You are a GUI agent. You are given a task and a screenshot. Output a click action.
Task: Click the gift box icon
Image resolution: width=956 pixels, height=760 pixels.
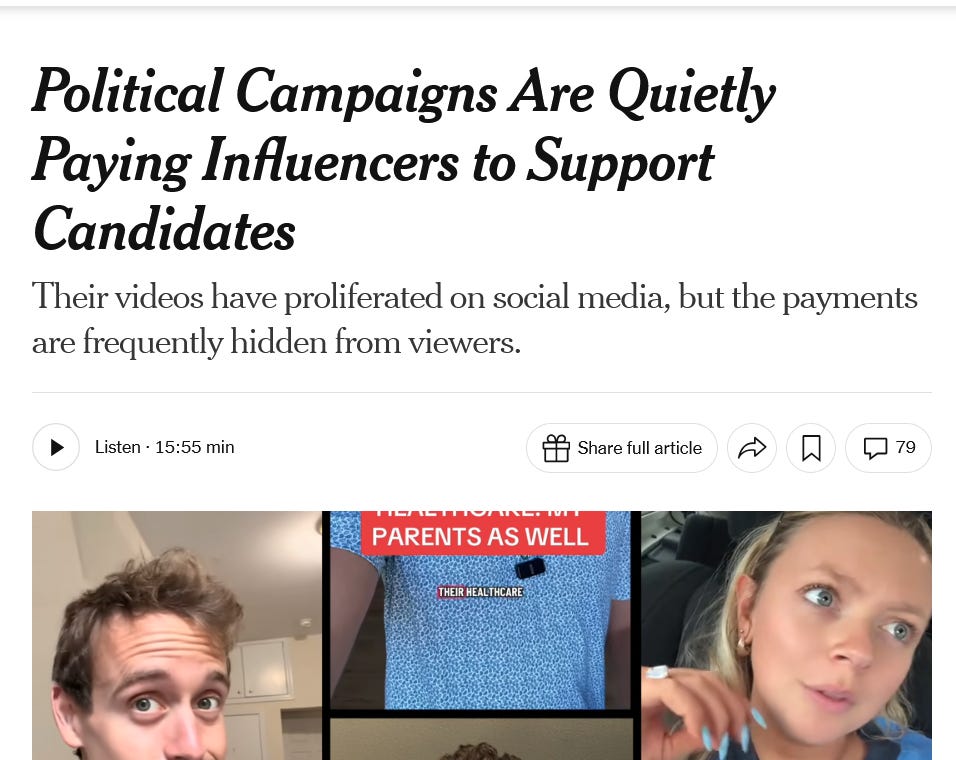pyautogui.click(x=556, y=448)
